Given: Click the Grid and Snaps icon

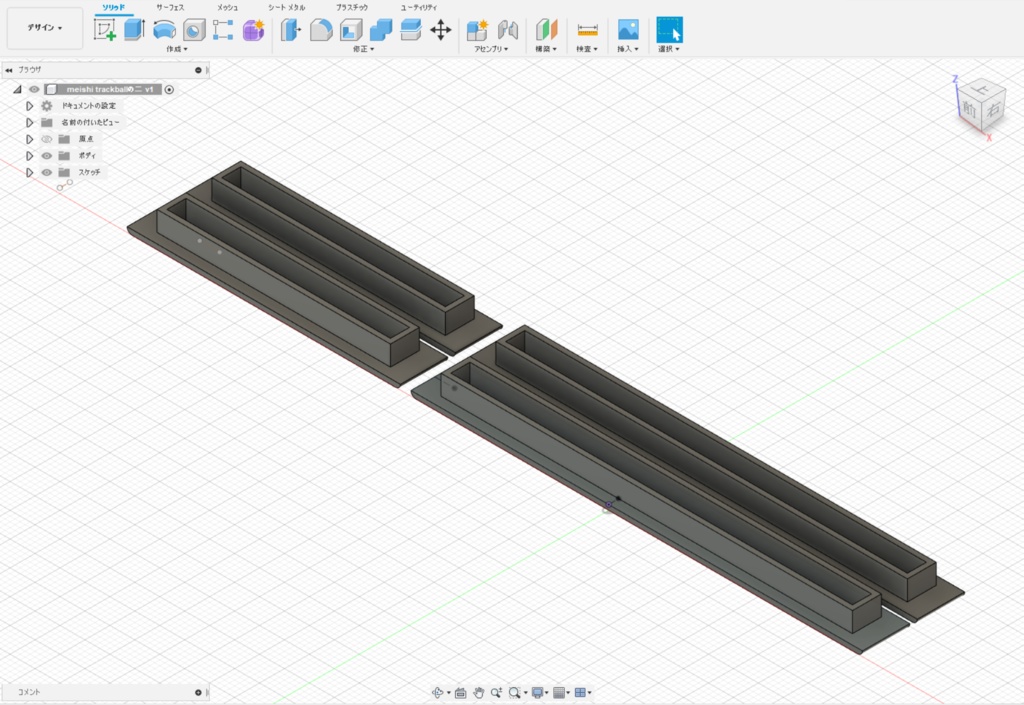Looking at the screenshot, I should click(x=559, y=693).
